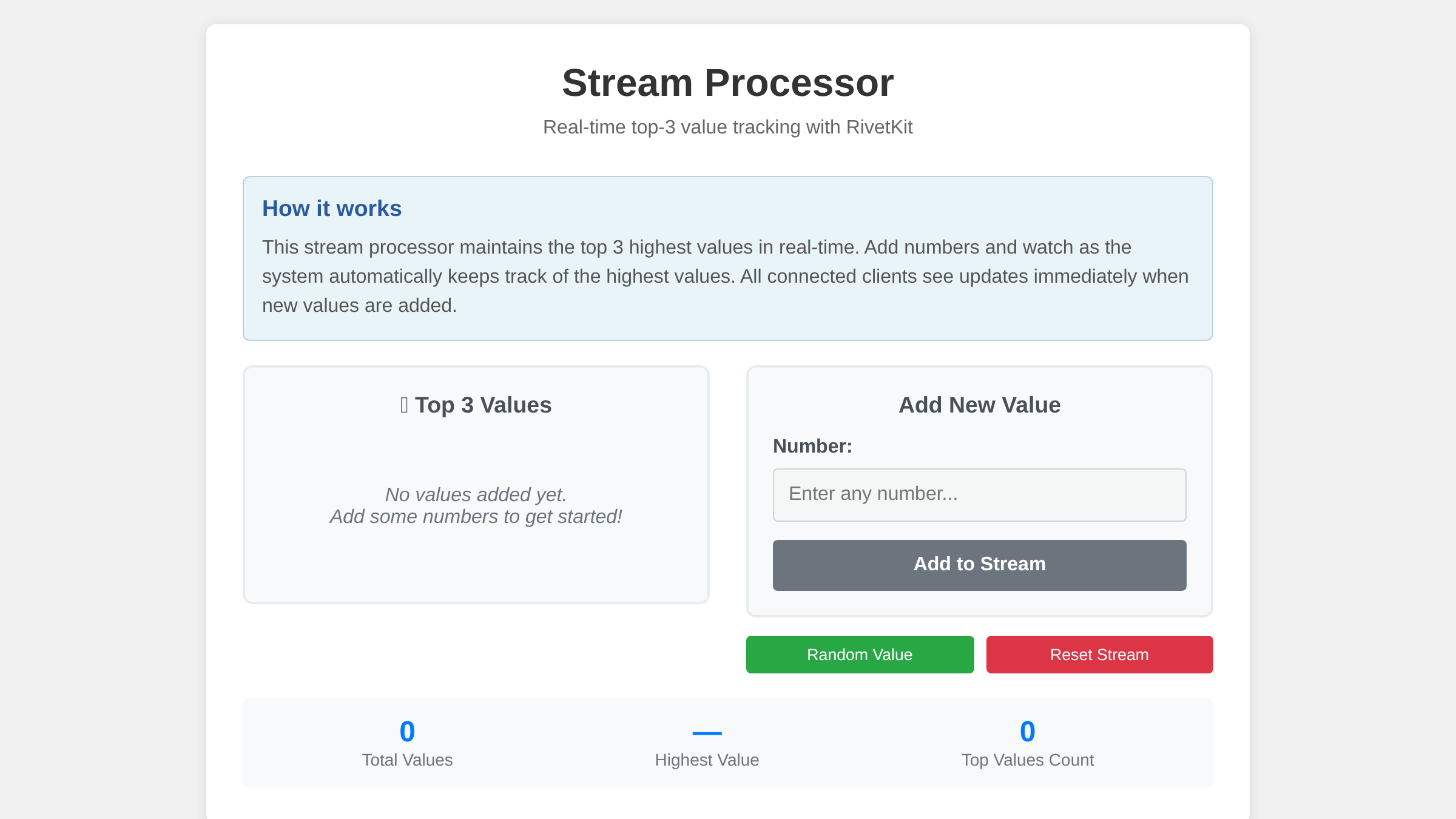Screen dimensions: 1456x819
Task: Click the Add New Value heading
Action: tap(979, 405)
